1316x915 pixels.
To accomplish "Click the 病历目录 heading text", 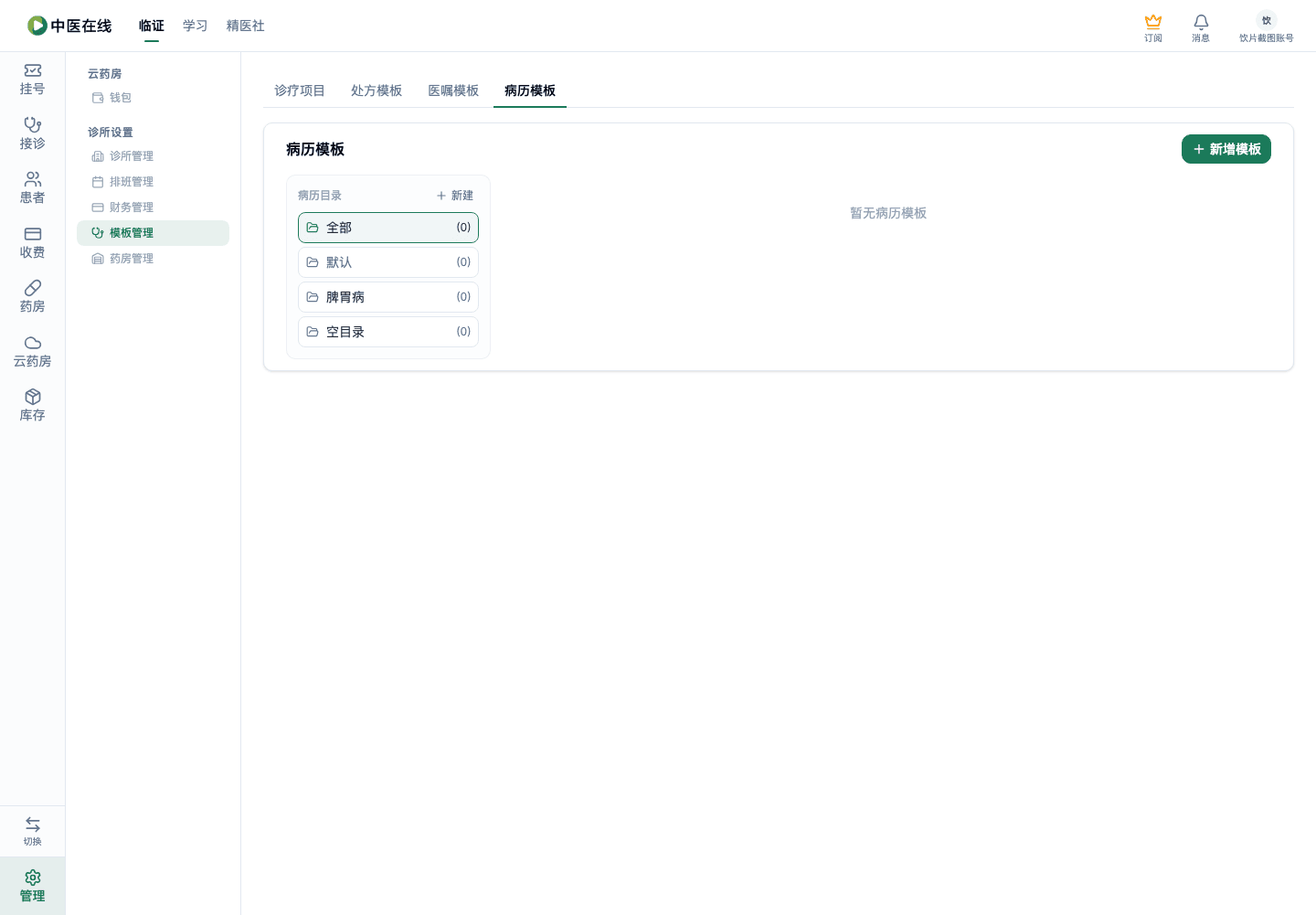I will click(320, 196).
